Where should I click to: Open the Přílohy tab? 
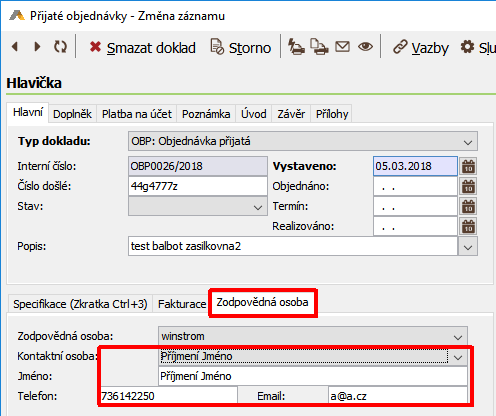pos(332,114)
